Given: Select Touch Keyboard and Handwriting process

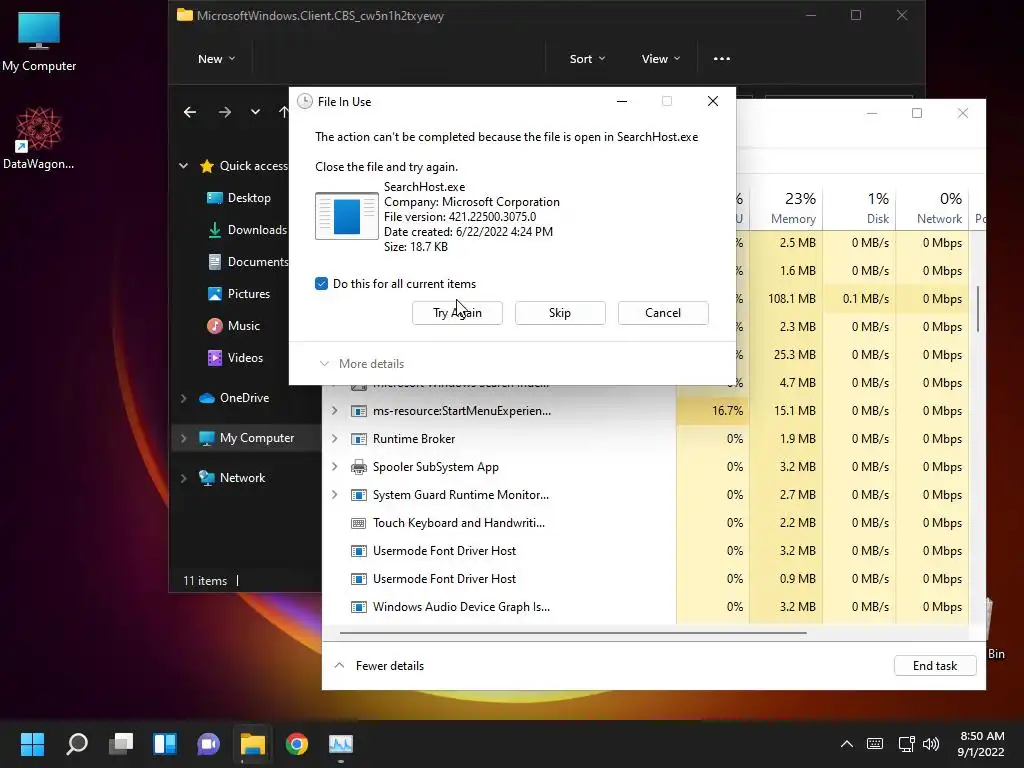Looking at the screenshot, I should click(x=645, y=523).
